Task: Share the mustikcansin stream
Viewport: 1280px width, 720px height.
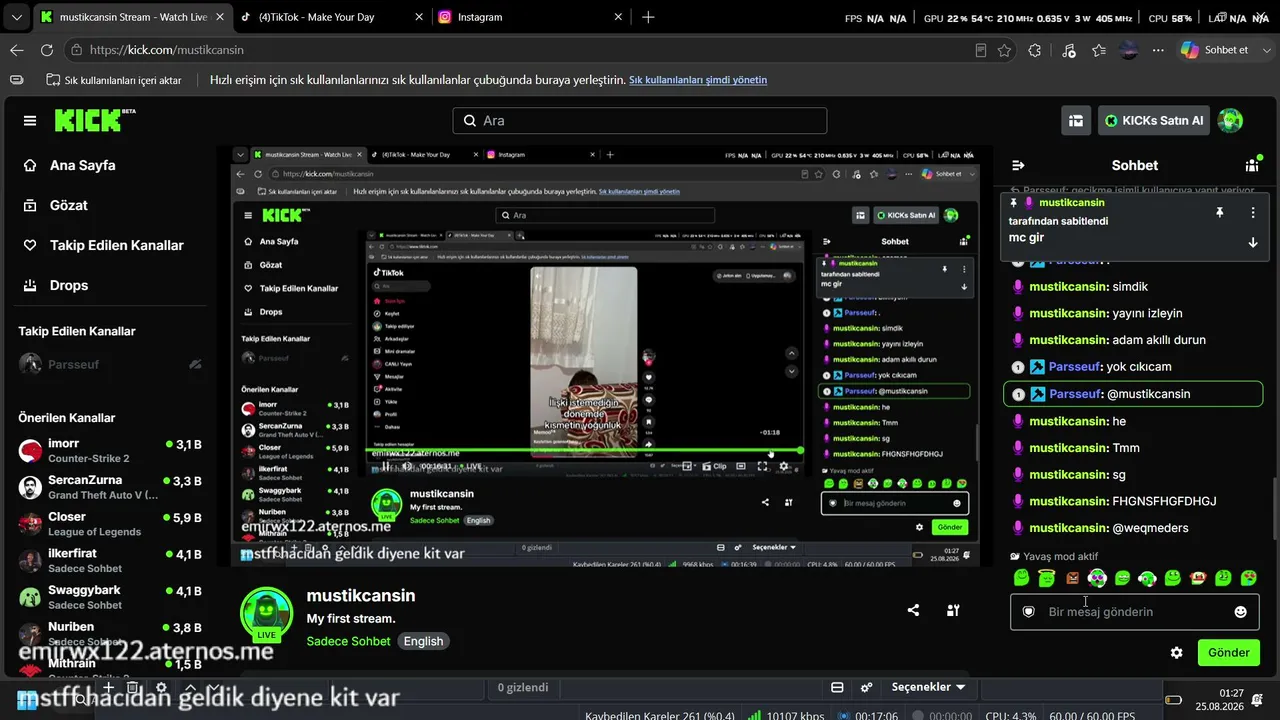Action: click(913, 610)
